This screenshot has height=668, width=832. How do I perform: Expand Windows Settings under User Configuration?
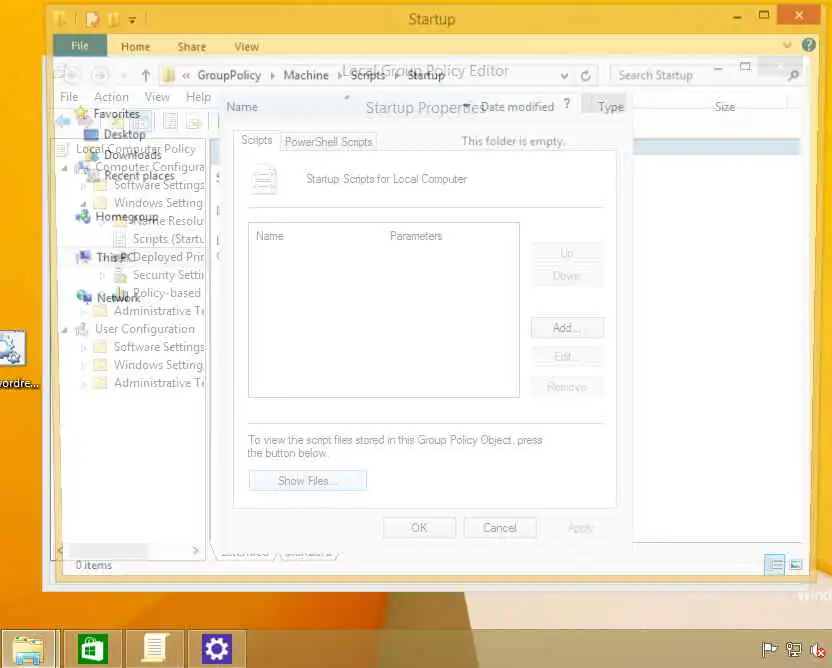(x=83, y=366)
